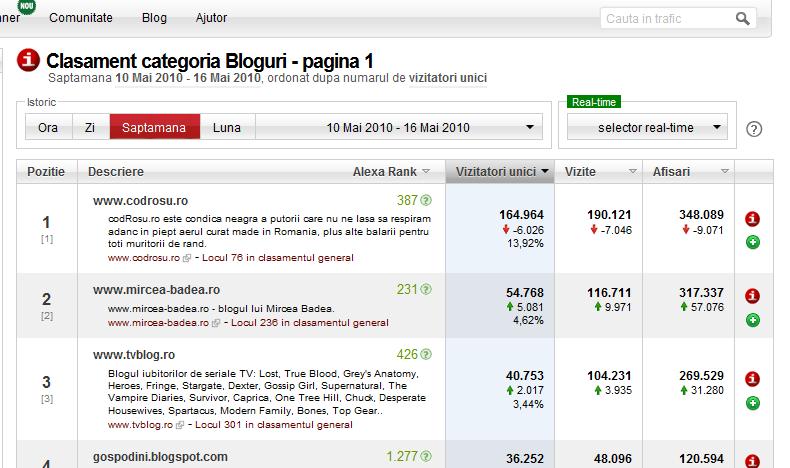This screenshot has height=468, width=790.
Task: Click the search magnifier icon
Action: point(742,19)
